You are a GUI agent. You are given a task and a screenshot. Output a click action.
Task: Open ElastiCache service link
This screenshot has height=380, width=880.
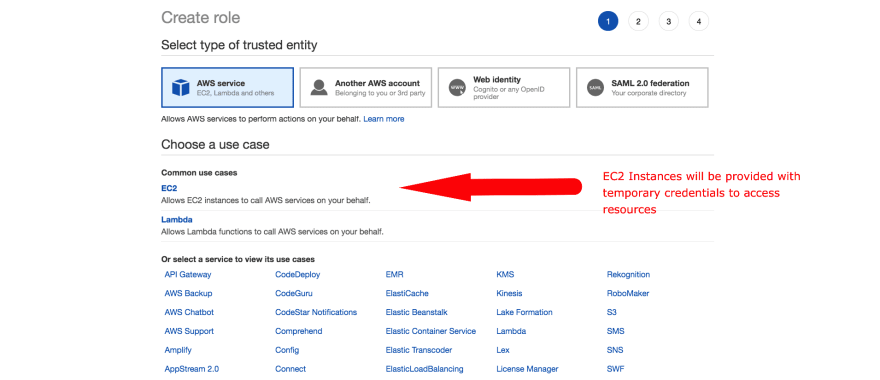[x=407, y=294]
